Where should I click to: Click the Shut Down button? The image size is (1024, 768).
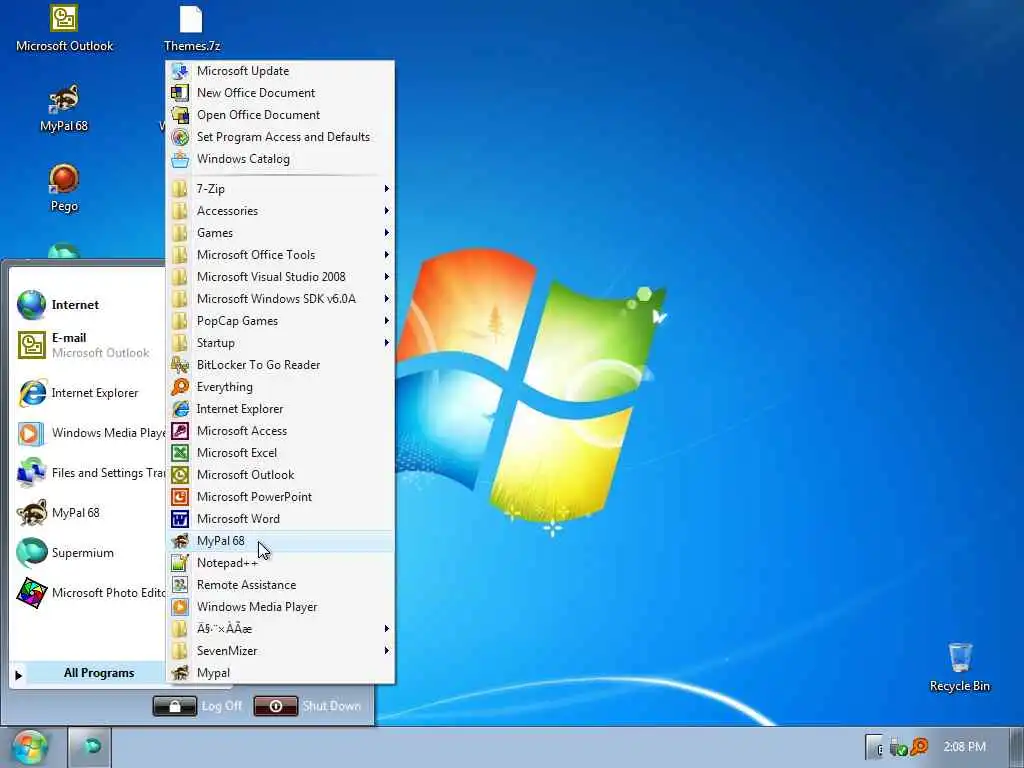click(x=307, y=706)
